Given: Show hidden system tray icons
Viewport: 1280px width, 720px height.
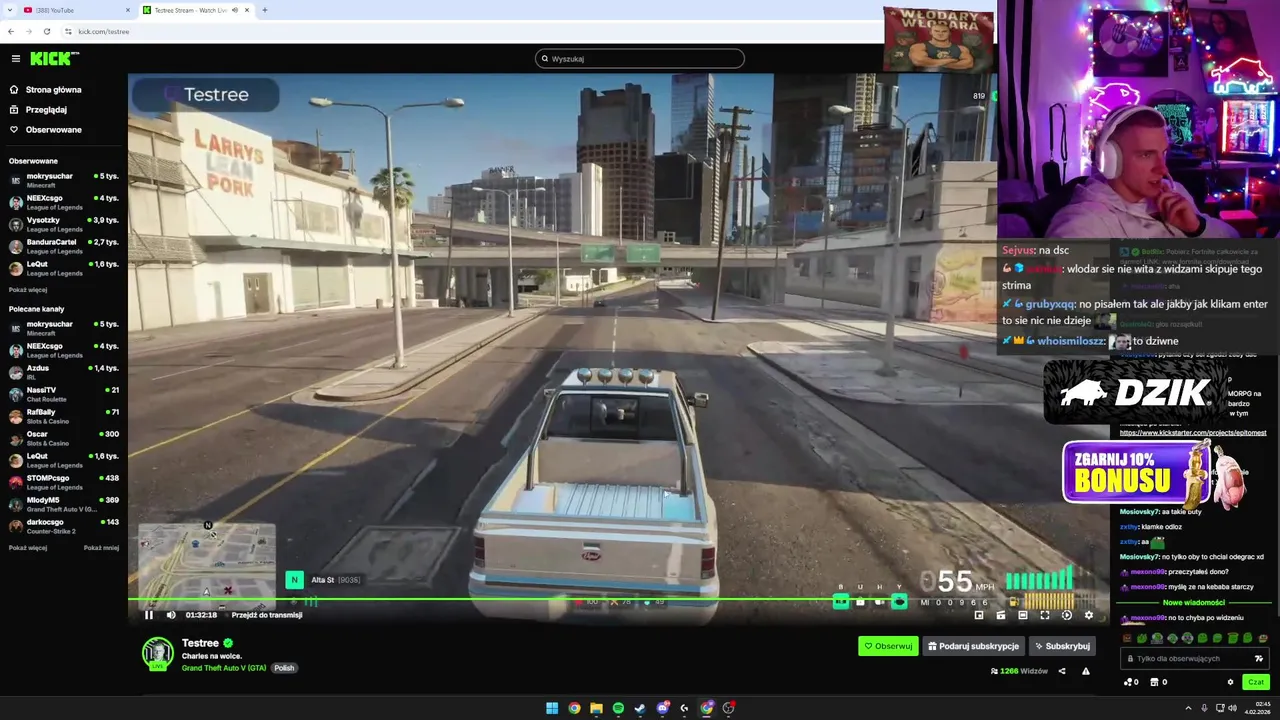Looking at the screenshot, I should pos(1188,708).
